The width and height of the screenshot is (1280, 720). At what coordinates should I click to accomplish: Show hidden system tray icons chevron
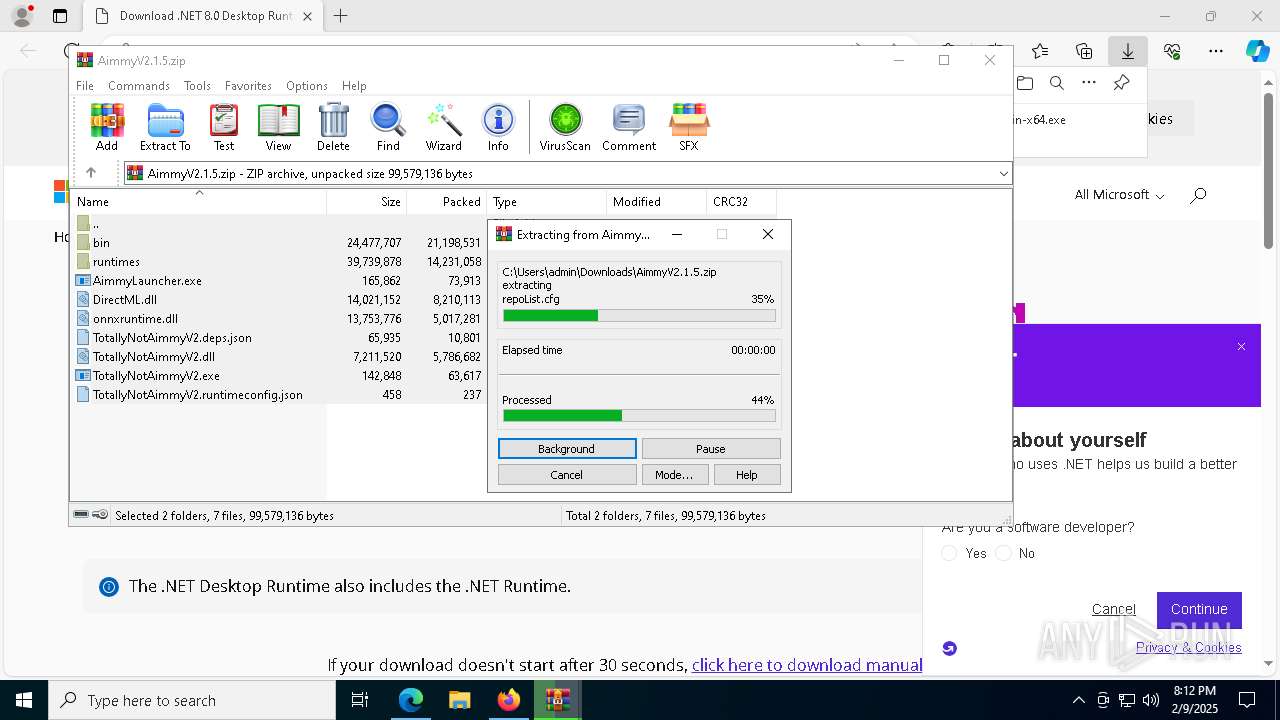(1078, 700)
